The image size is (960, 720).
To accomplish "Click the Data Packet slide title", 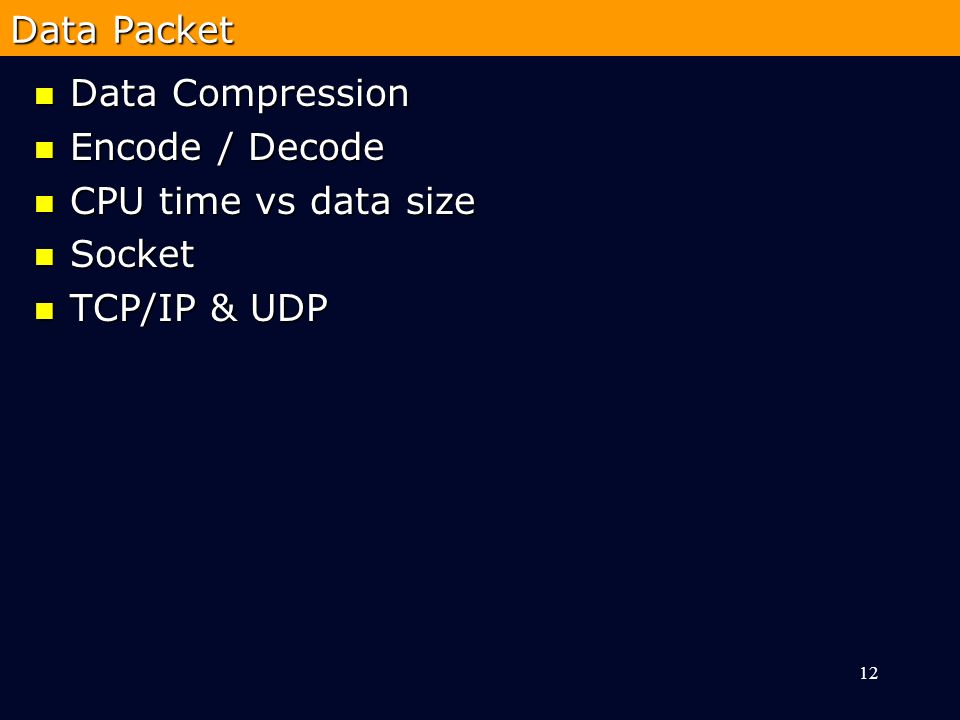I will click(122, 30).
